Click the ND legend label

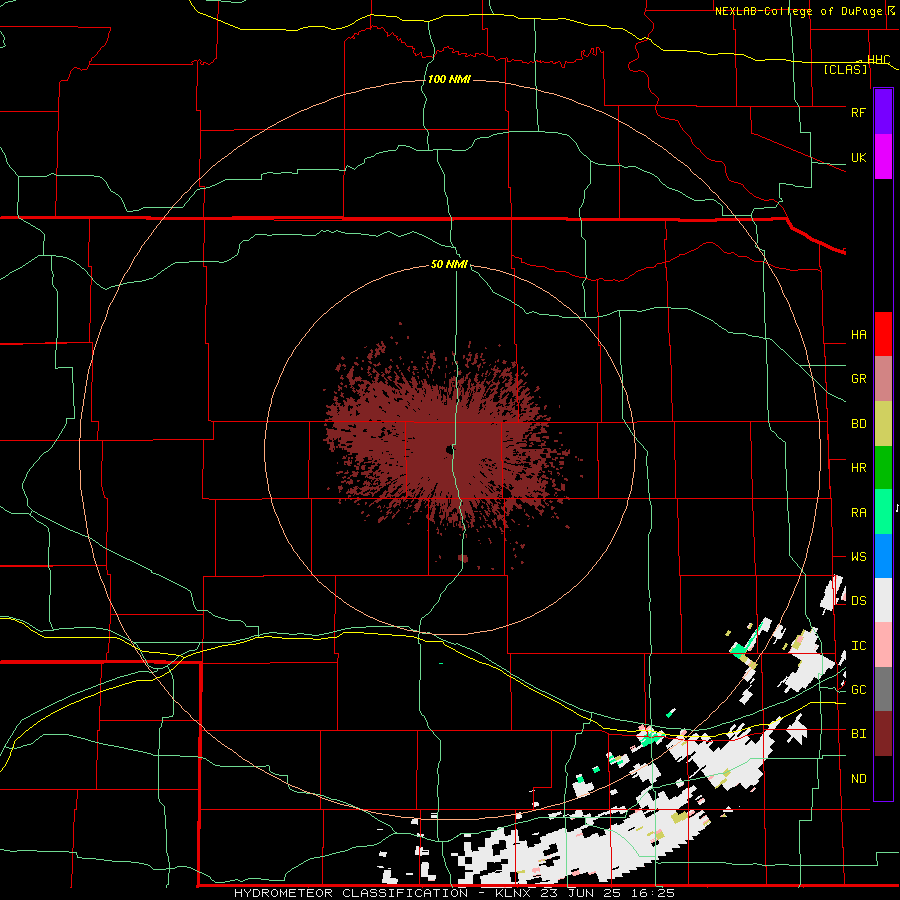click(x=858, y=778)
